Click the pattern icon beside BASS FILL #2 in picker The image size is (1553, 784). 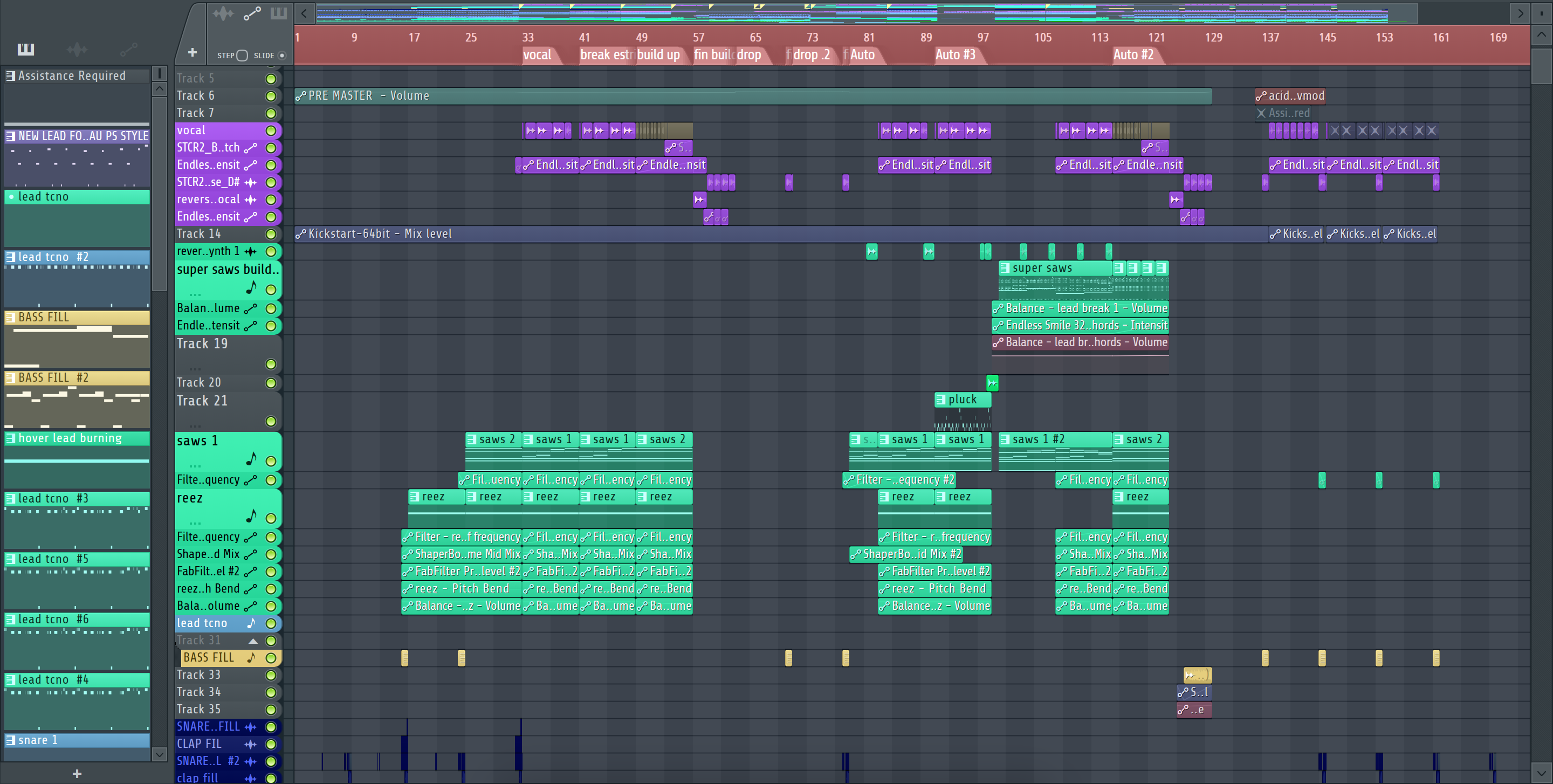[10, 378]
